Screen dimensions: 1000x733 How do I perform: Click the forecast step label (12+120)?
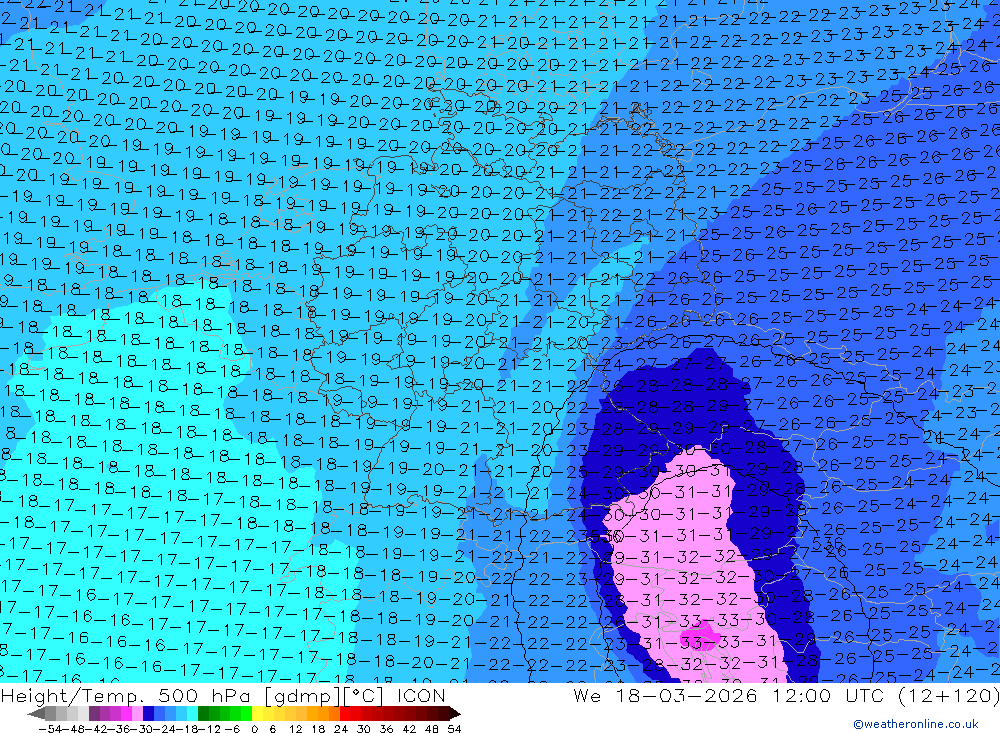tap(948, 695)
